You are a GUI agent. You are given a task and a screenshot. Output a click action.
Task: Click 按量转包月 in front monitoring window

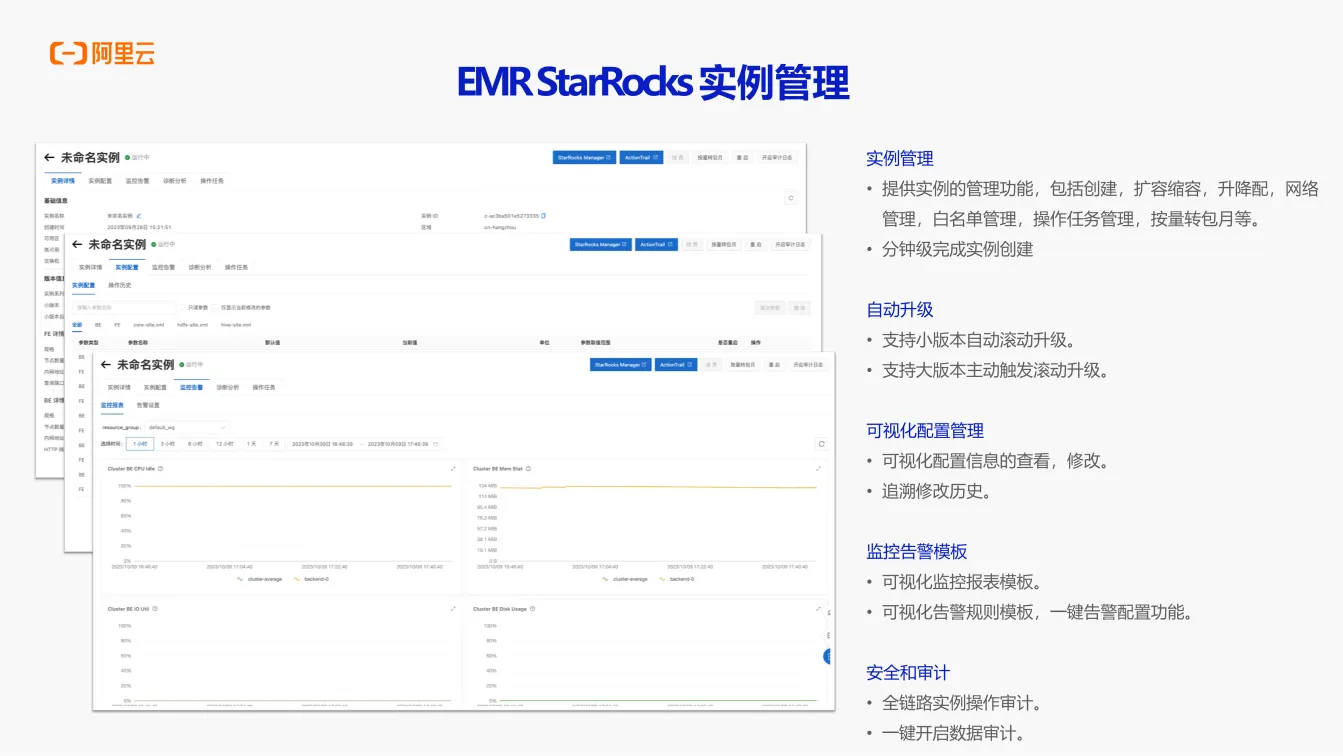(x=743, y=365)
